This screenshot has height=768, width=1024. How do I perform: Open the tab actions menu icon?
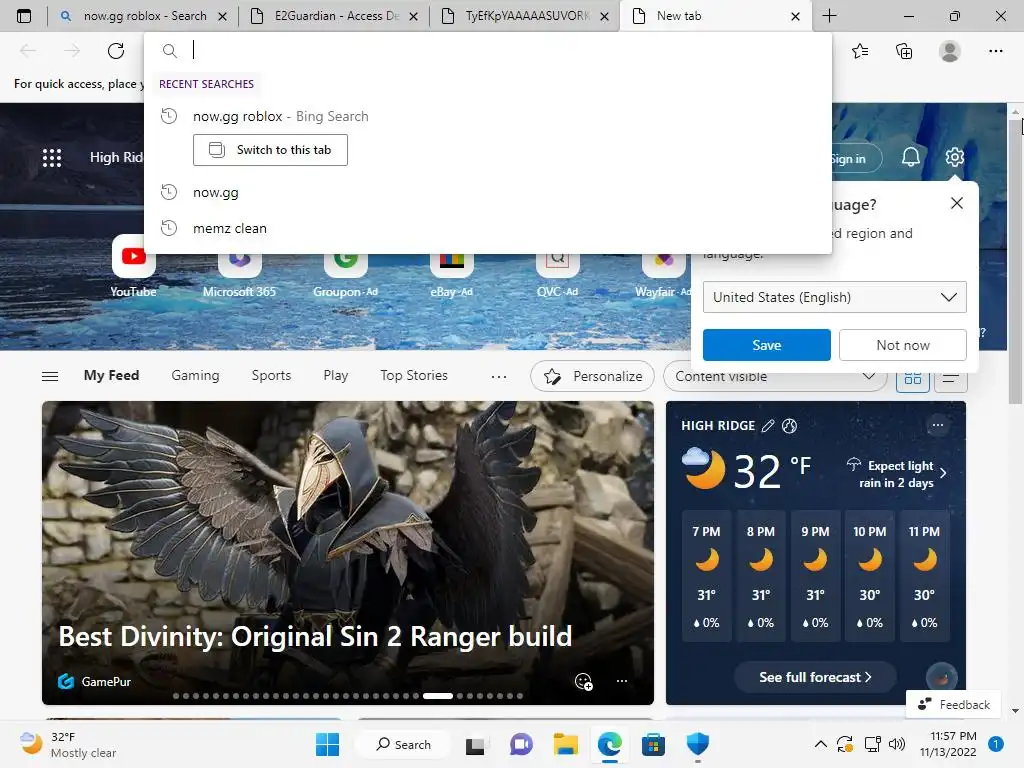(x=24, y=16)
